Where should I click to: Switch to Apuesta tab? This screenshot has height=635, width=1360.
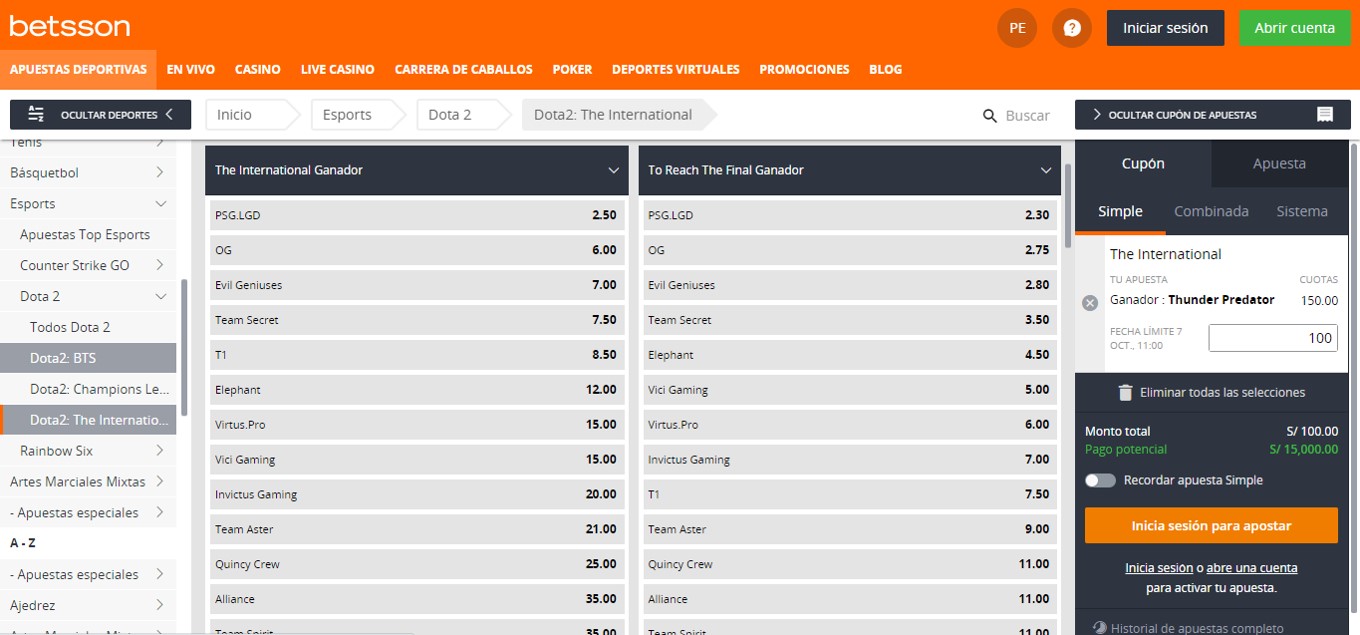coord(1279,164)
